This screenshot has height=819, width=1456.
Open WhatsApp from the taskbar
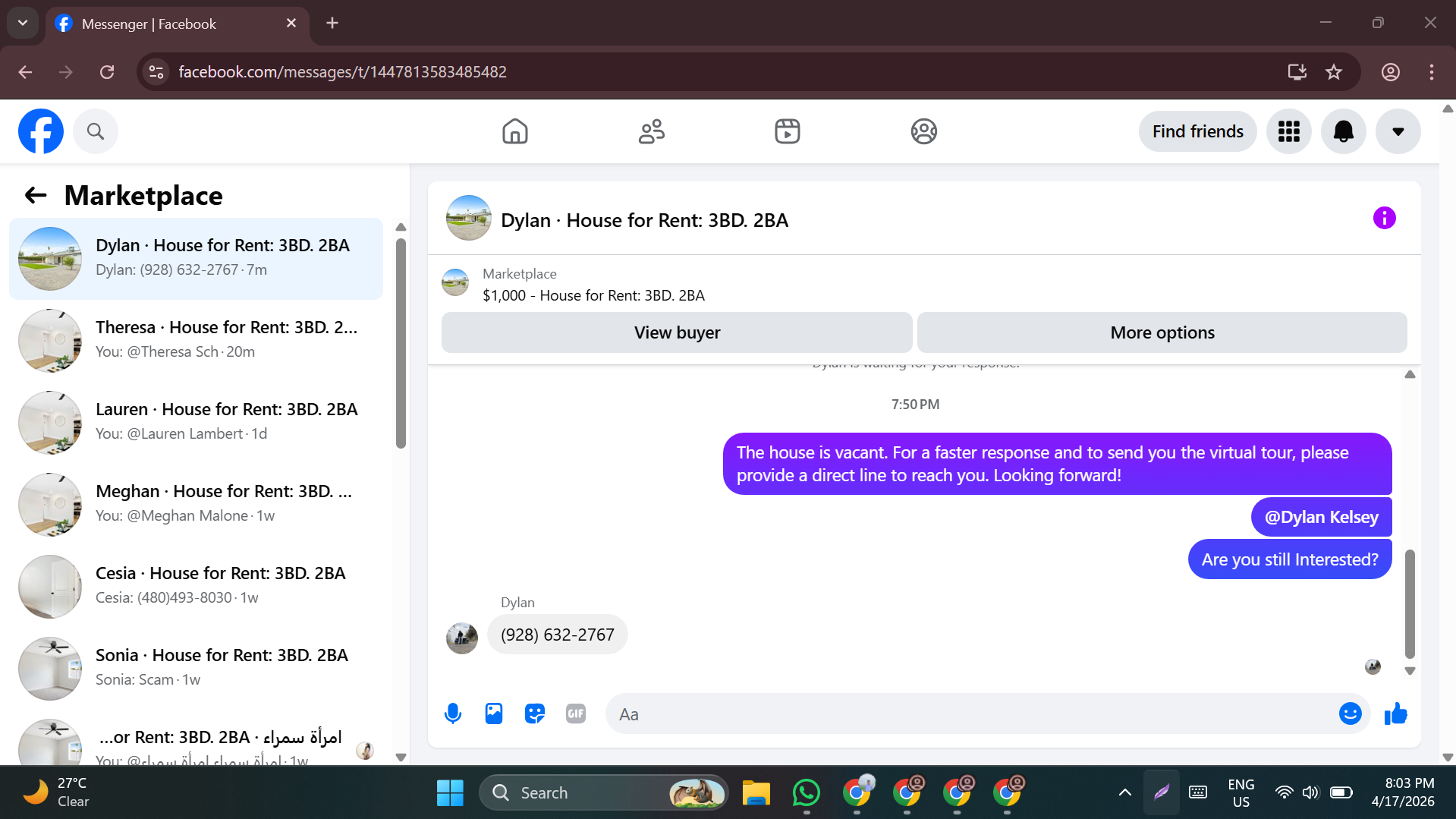(x=806, y=792)
